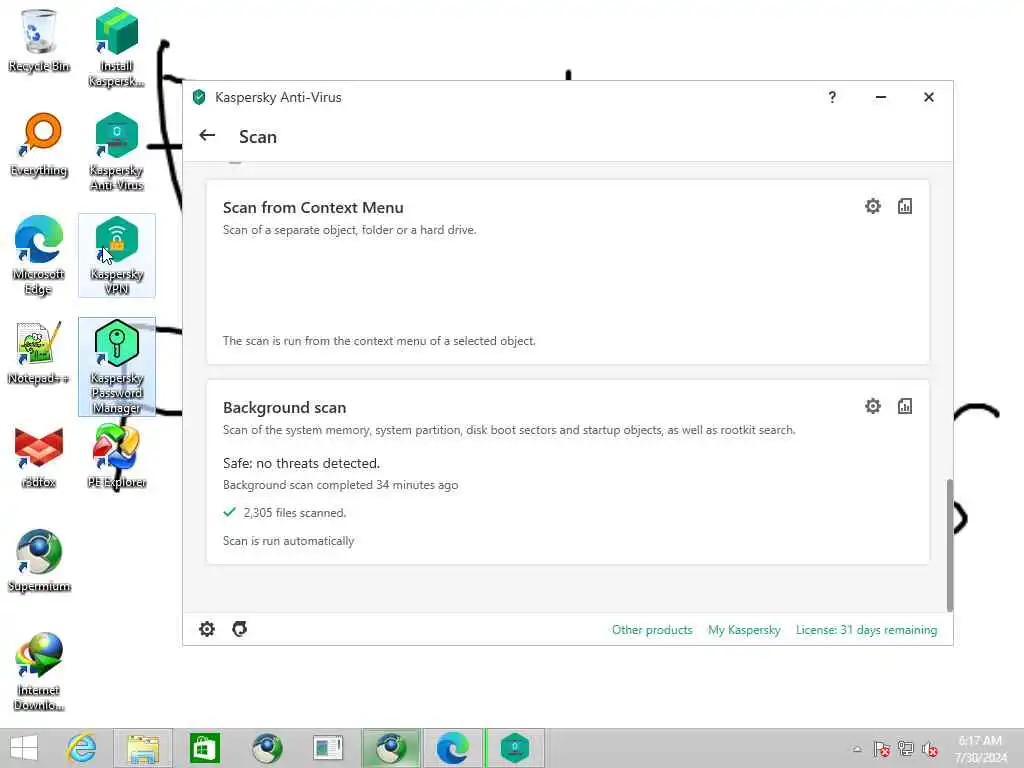Minimize the Kaspersky Anti-Virus window

click(880, 97)
